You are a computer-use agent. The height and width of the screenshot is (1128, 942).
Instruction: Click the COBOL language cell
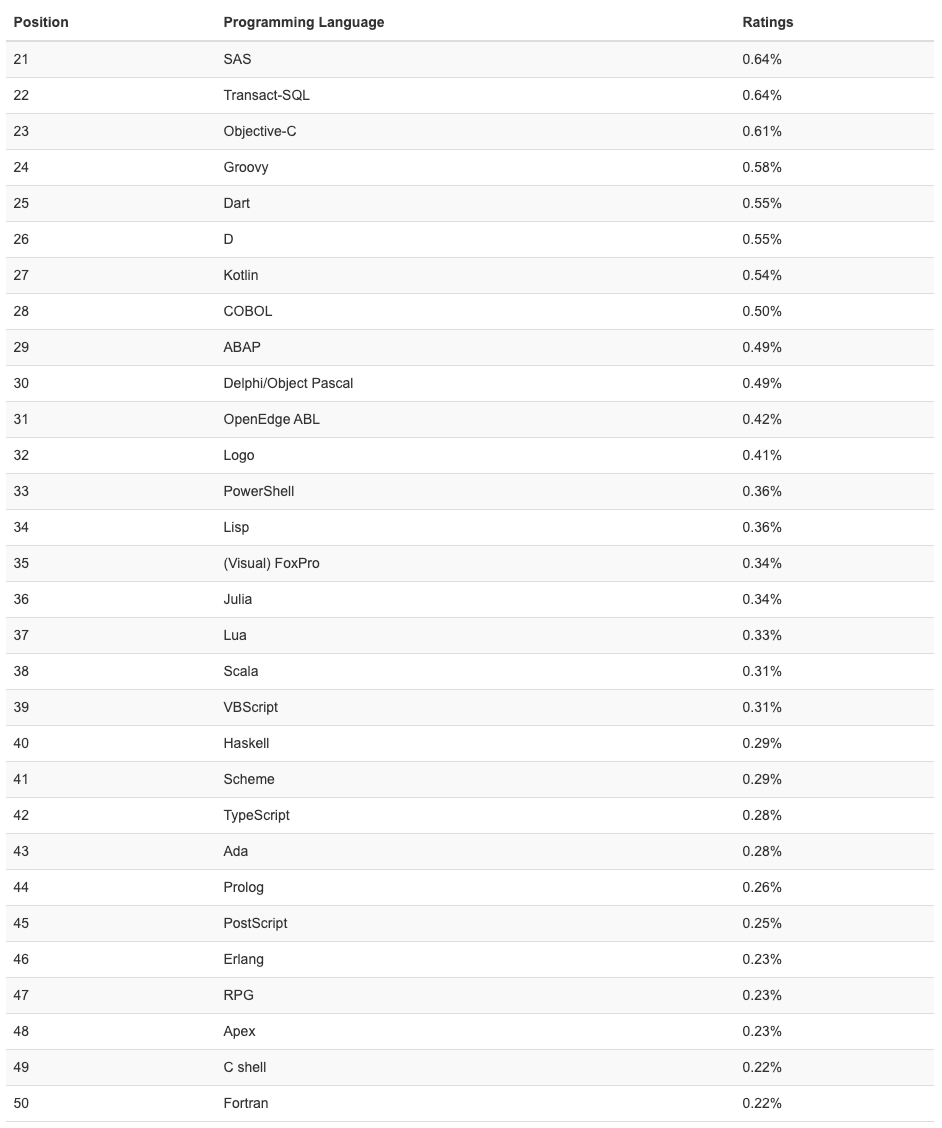coord(247,311)
